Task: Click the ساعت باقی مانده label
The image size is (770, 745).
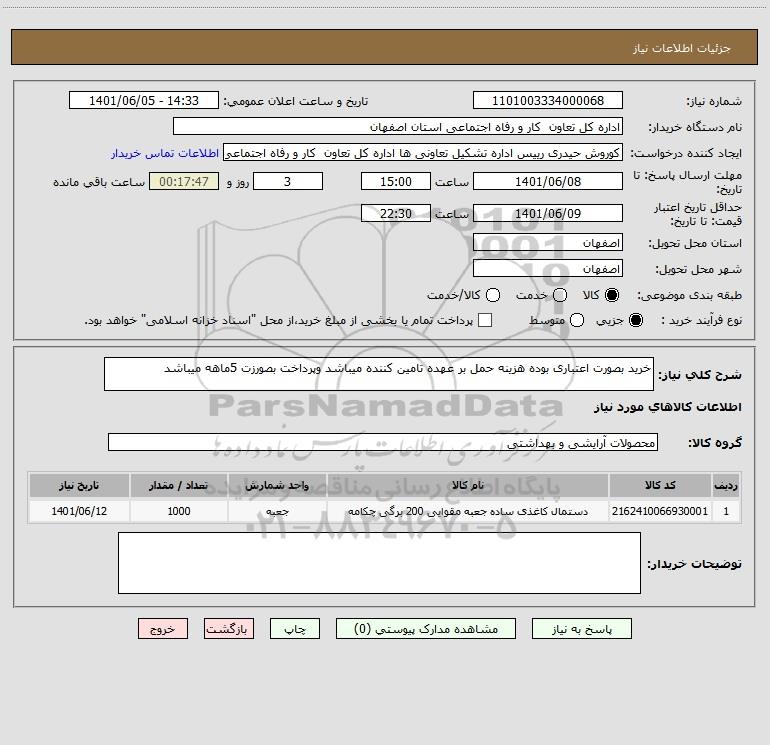Action: [99, 182]
